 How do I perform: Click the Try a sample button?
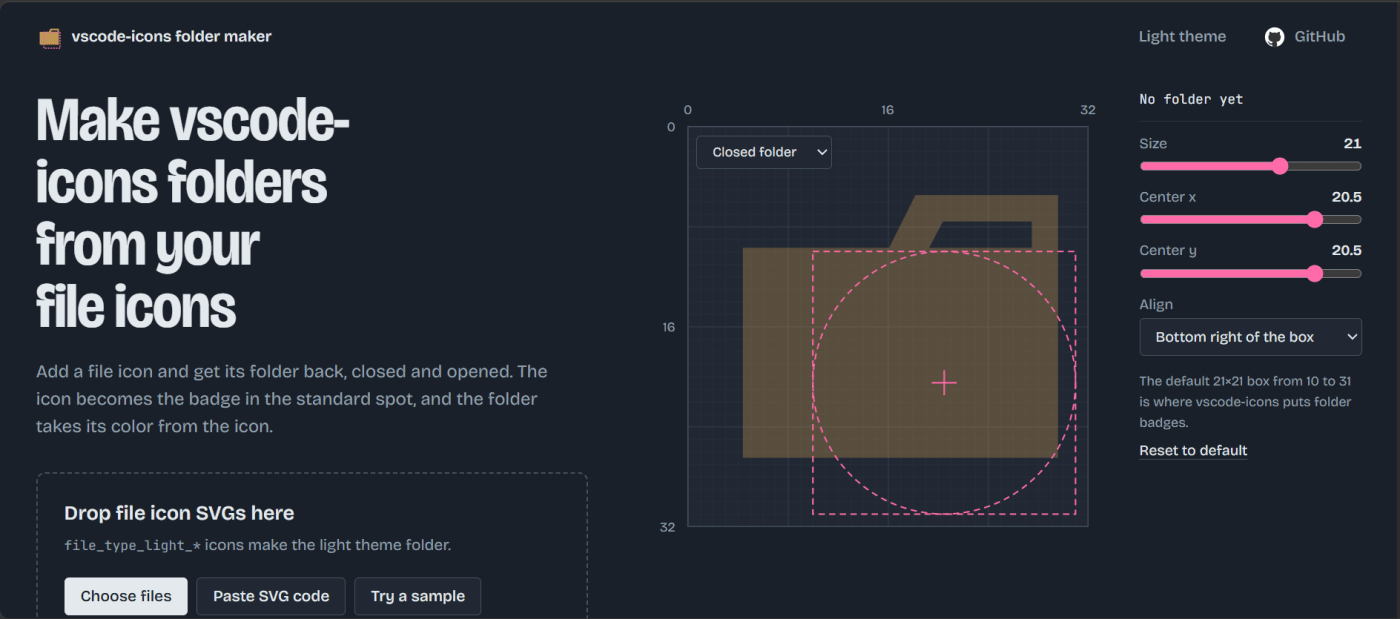pos(418,596)
